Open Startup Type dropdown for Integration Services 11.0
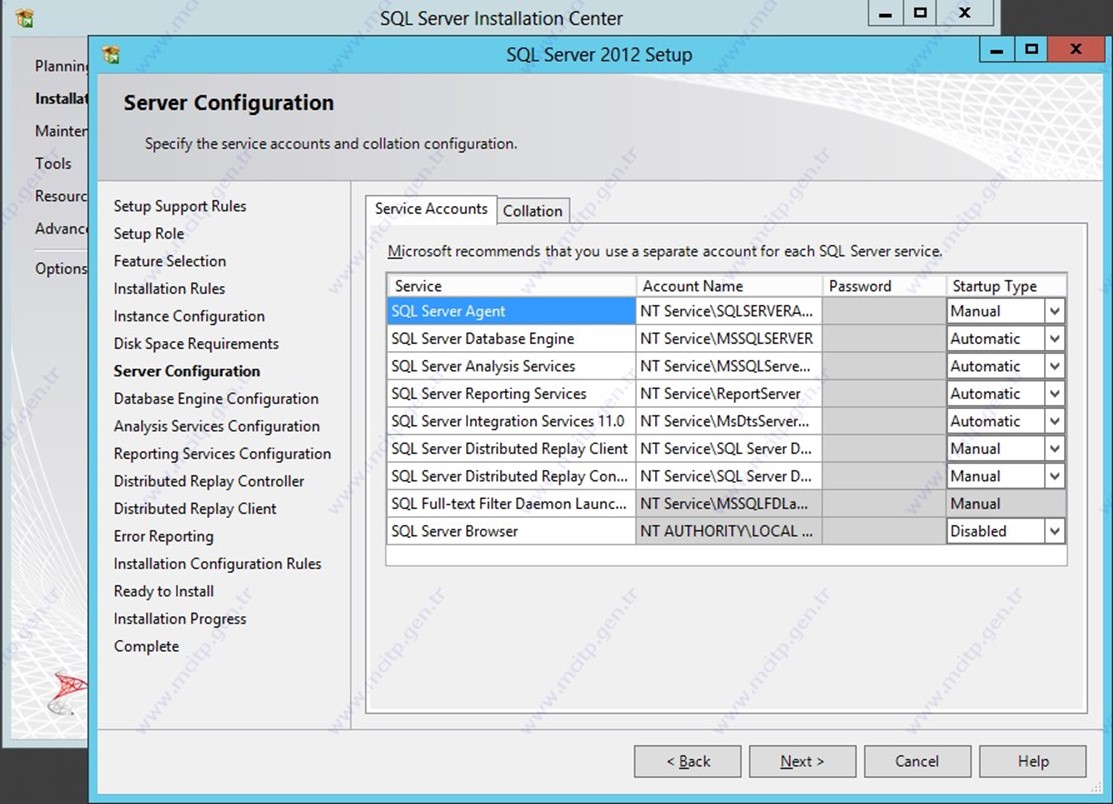 coord(1055,421)
